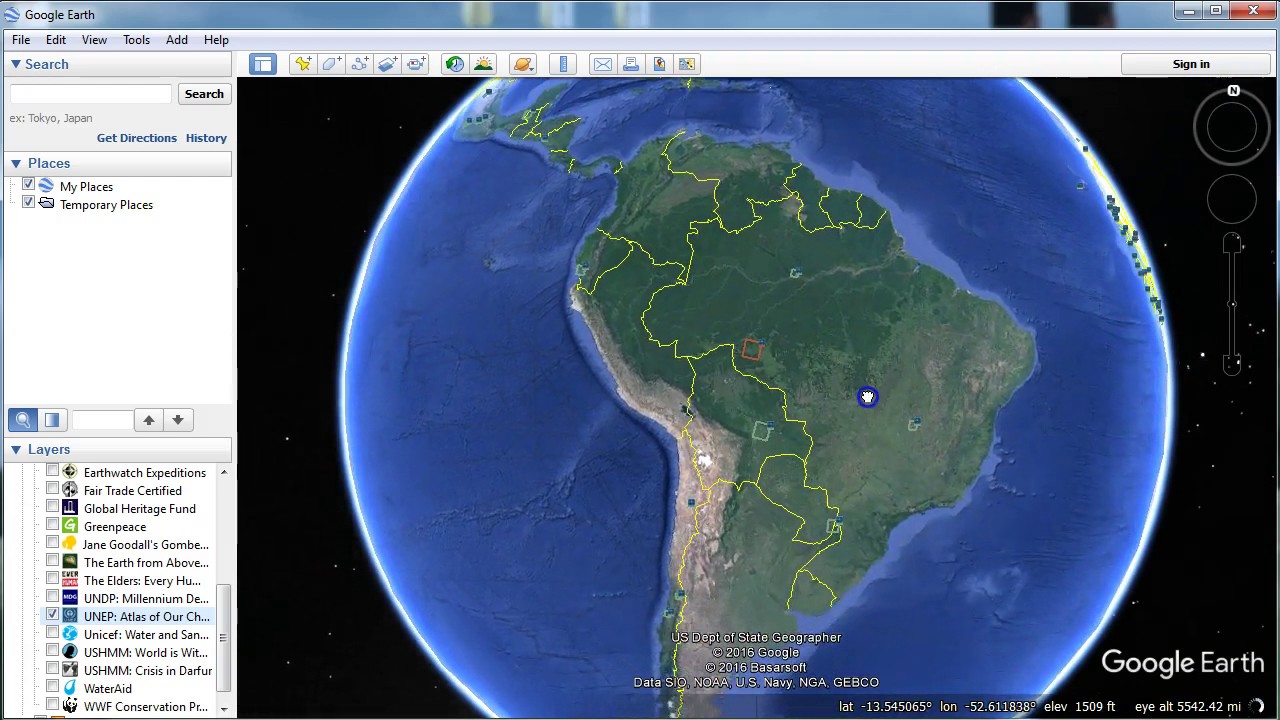Show historical imagery clock icon

455,64
